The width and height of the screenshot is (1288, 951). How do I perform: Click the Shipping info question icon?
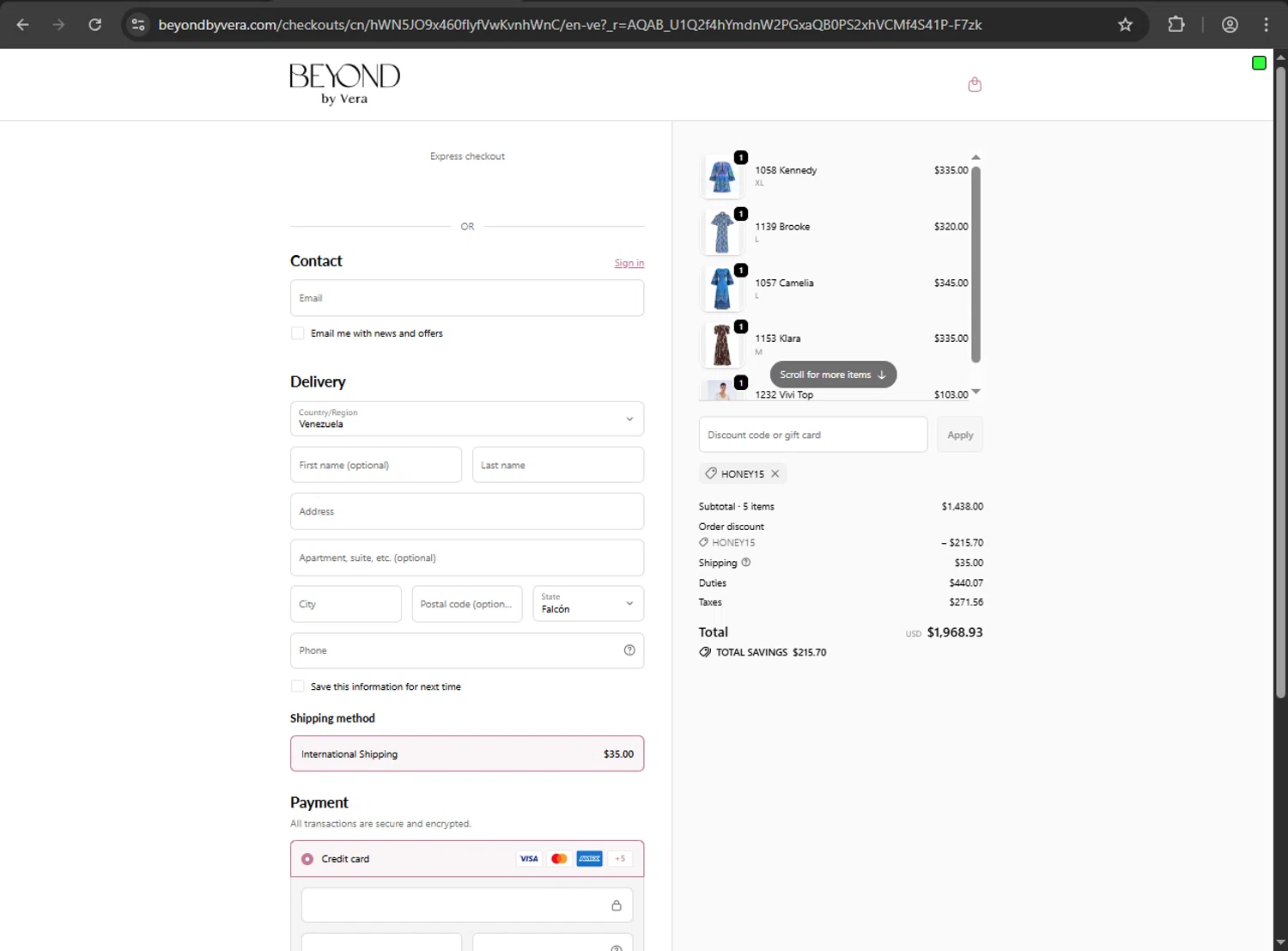746,563
